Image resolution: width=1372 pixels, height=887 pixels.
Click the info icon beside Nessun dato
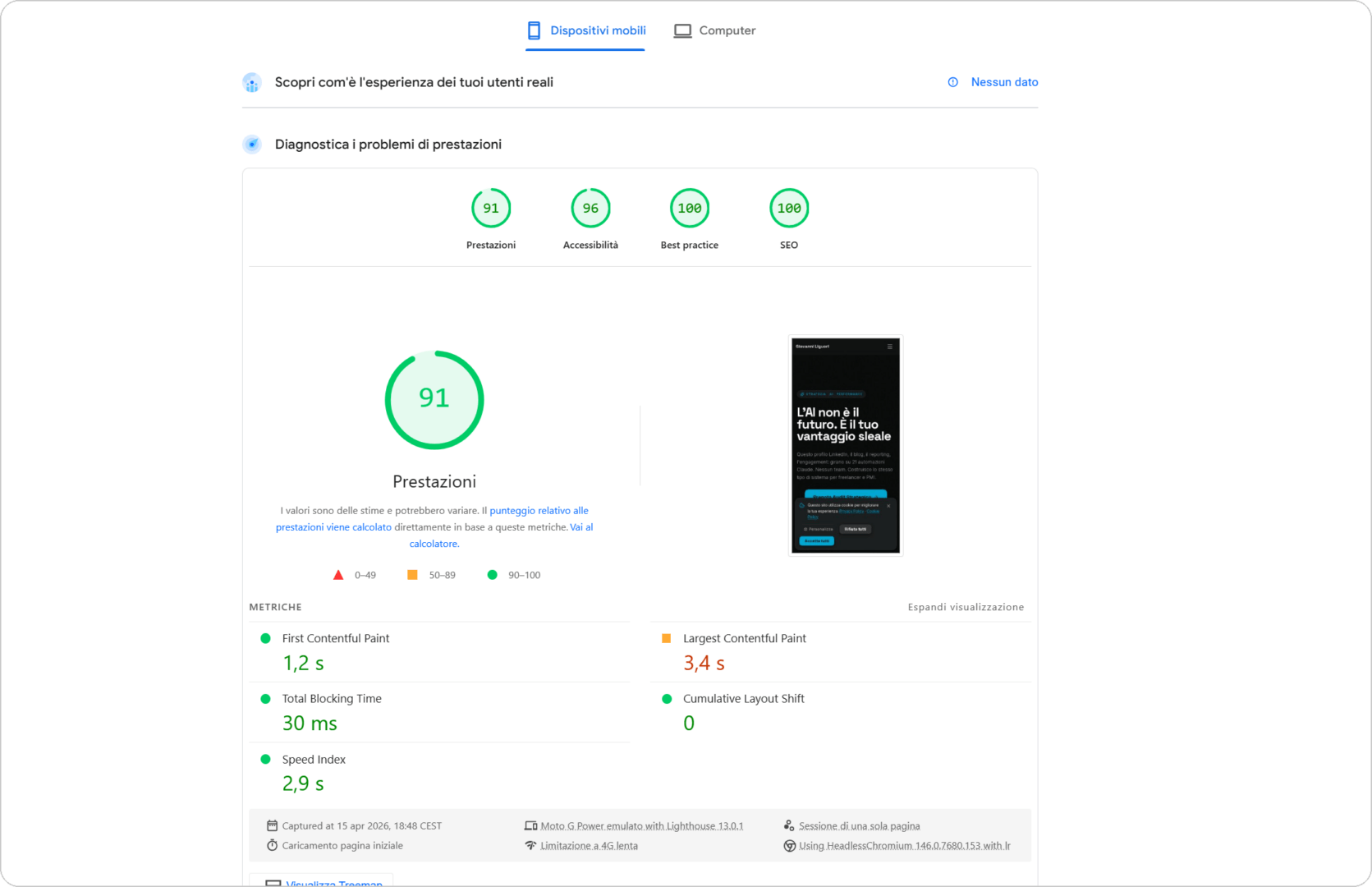click(953, 82)
